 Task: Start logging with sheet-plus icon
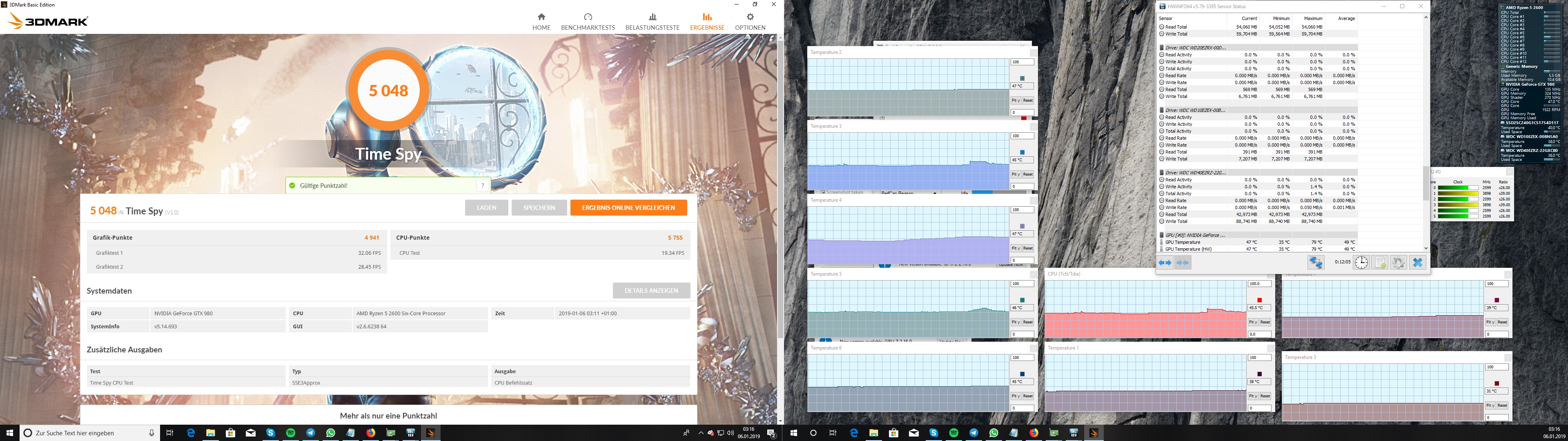pos(1380,263)
